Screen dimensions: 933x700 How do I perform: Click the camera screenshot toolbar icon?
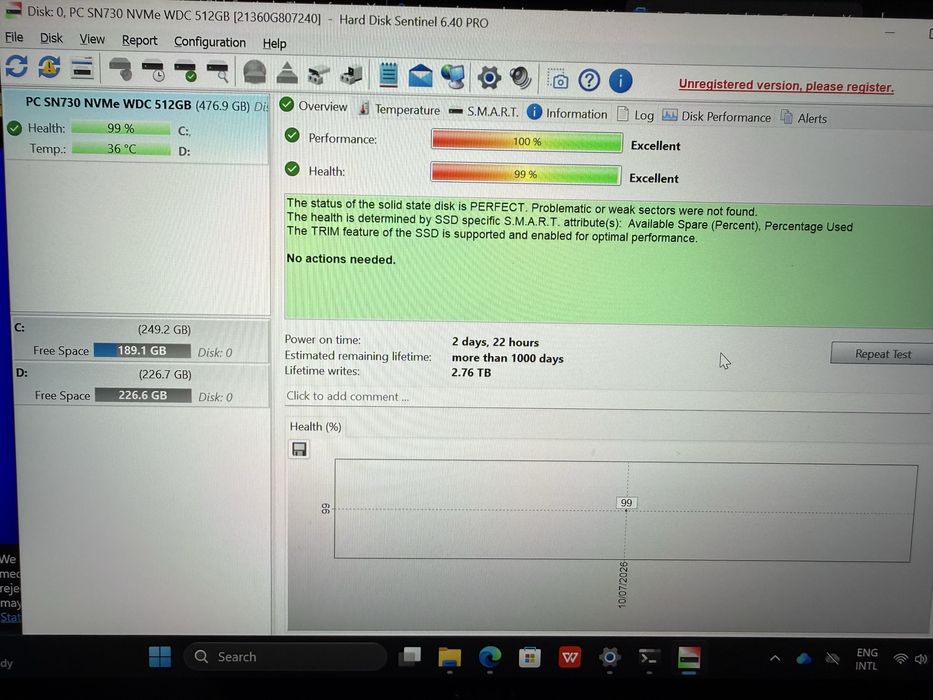pos(558,79)
